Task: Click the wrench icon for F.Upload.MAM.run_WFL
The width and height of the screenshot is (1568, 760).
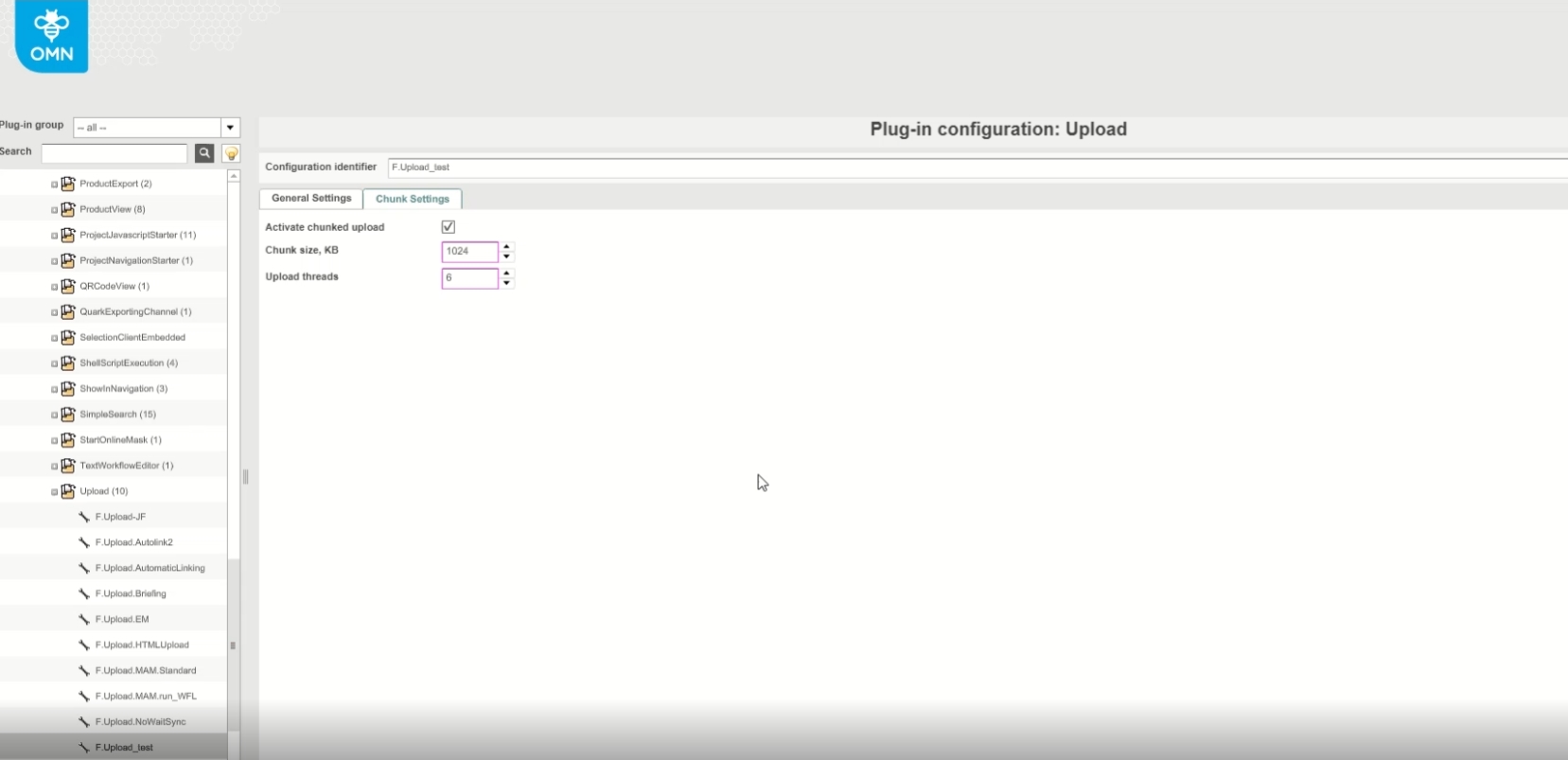Action: [84, 696]
